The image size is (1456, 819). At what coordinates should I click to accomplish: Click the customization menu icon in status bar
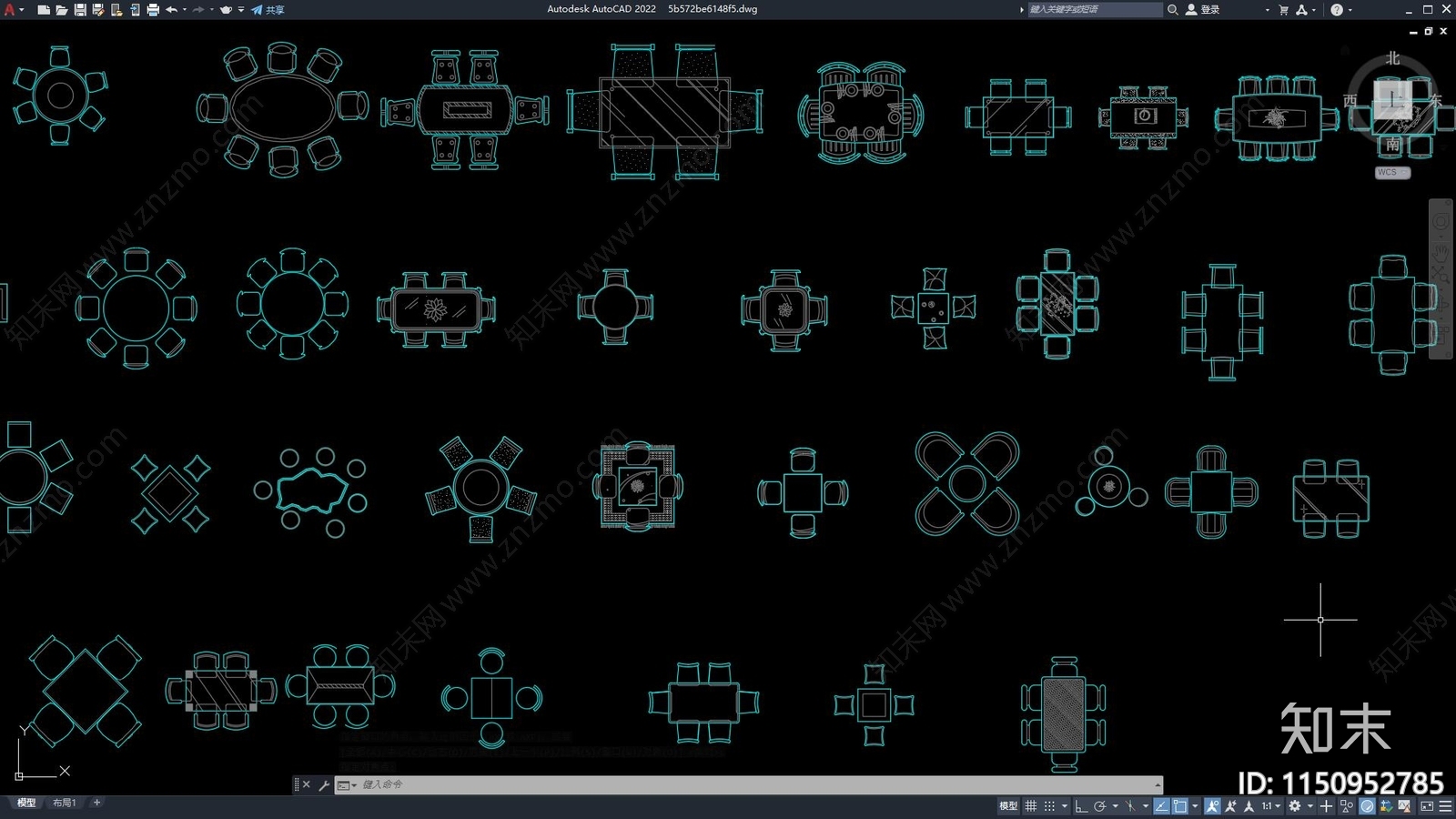(x=1445, y=806)
